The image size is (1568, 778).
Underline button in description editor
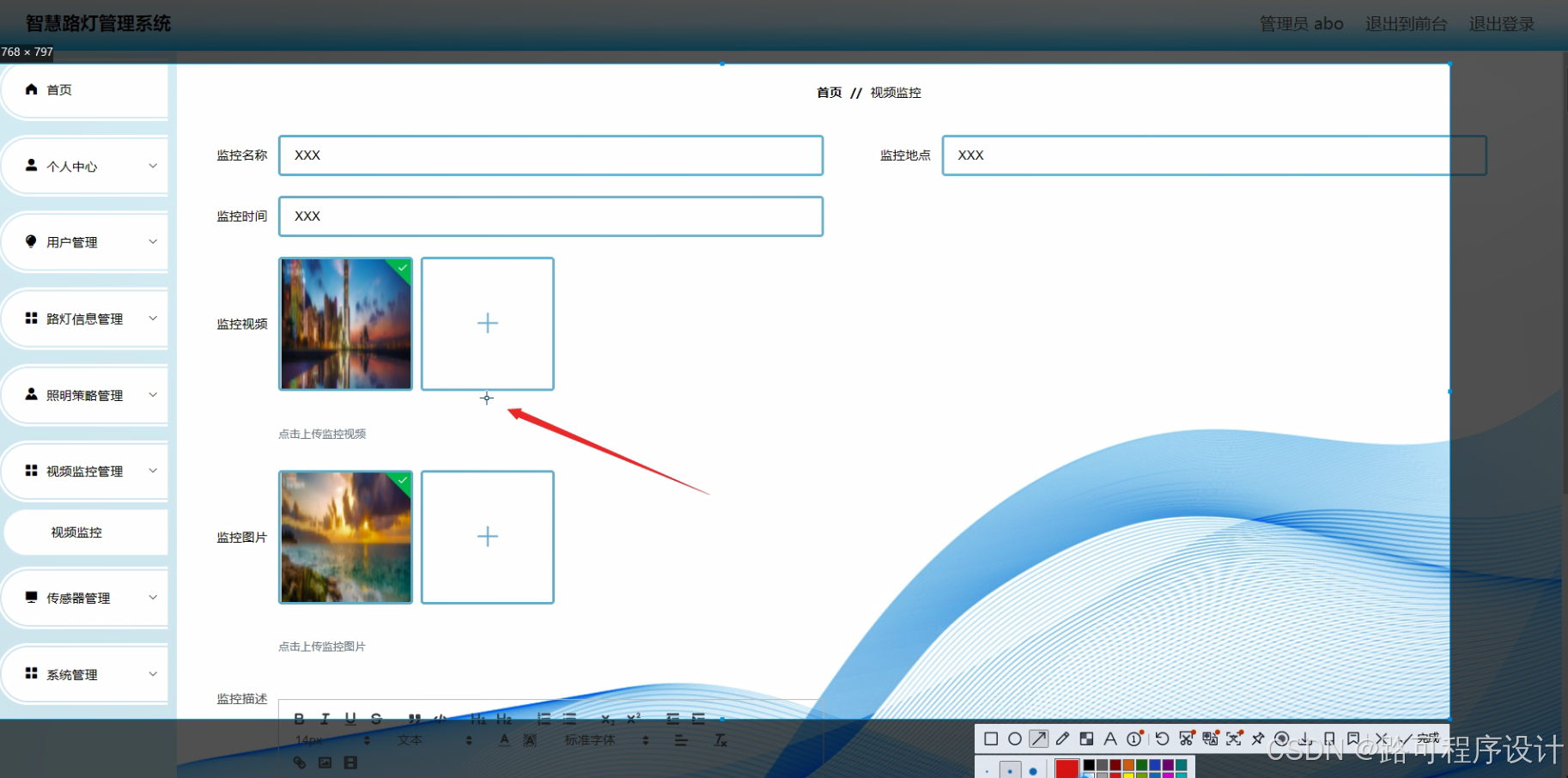(x=350, y=719)
